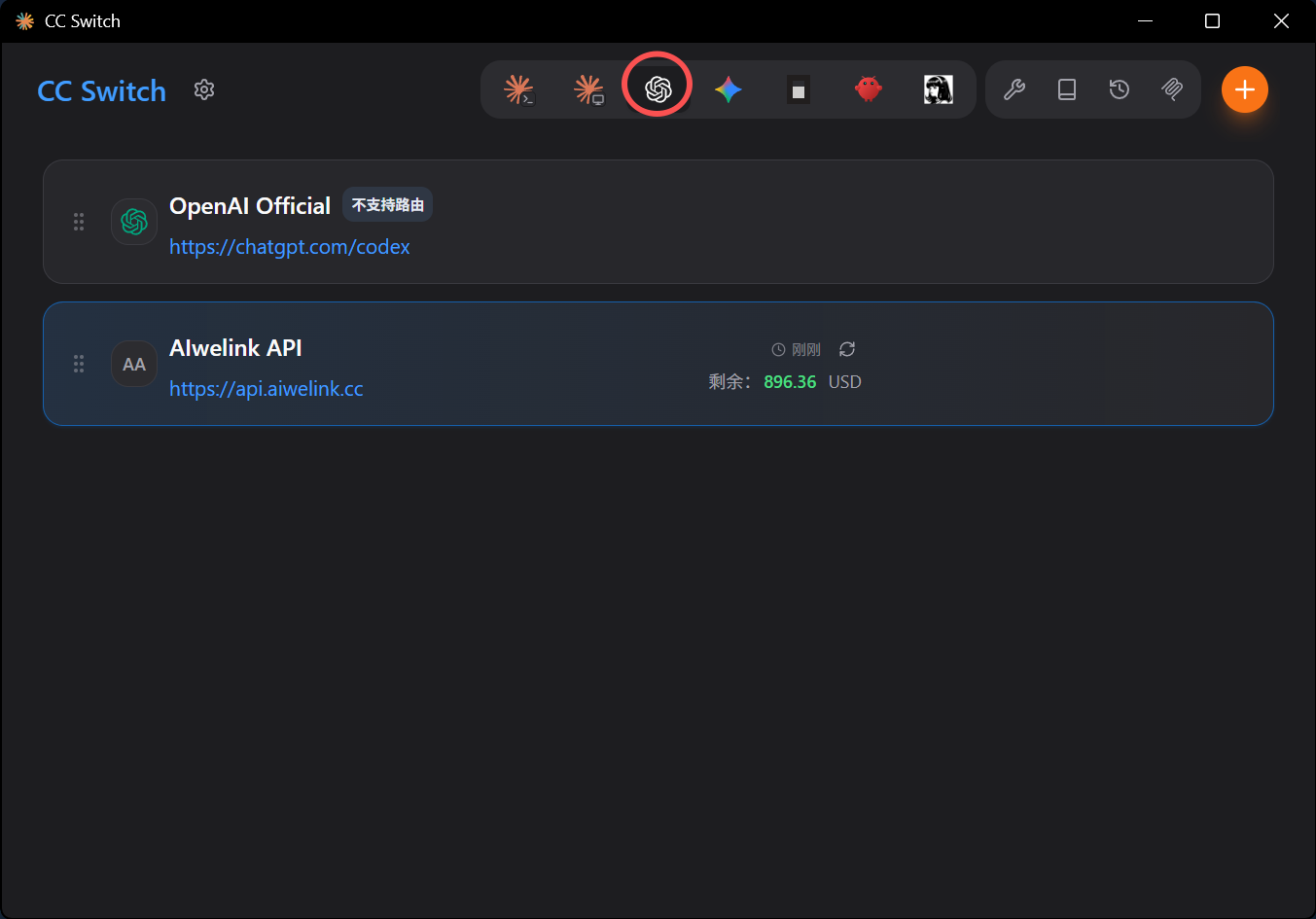Switch to the Gemini app

pos(729,89)
